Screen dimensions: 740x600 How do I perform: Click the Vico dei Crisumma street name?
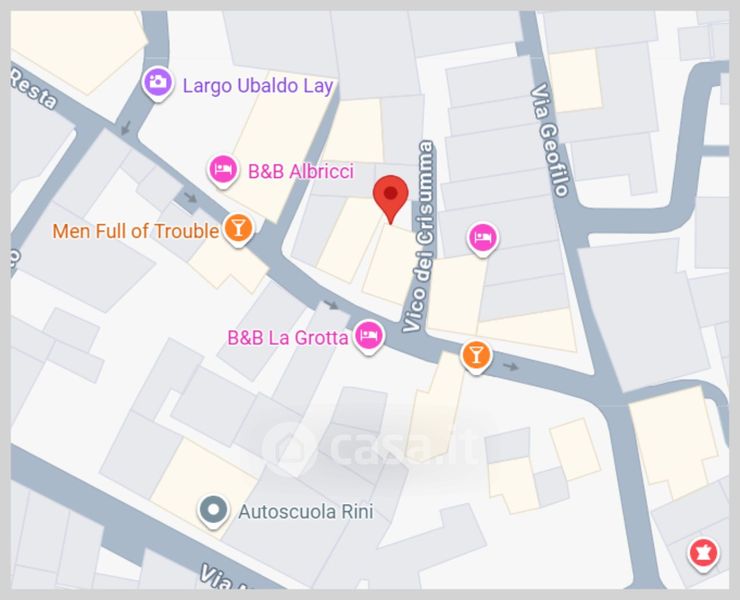(x=420, y=236)
